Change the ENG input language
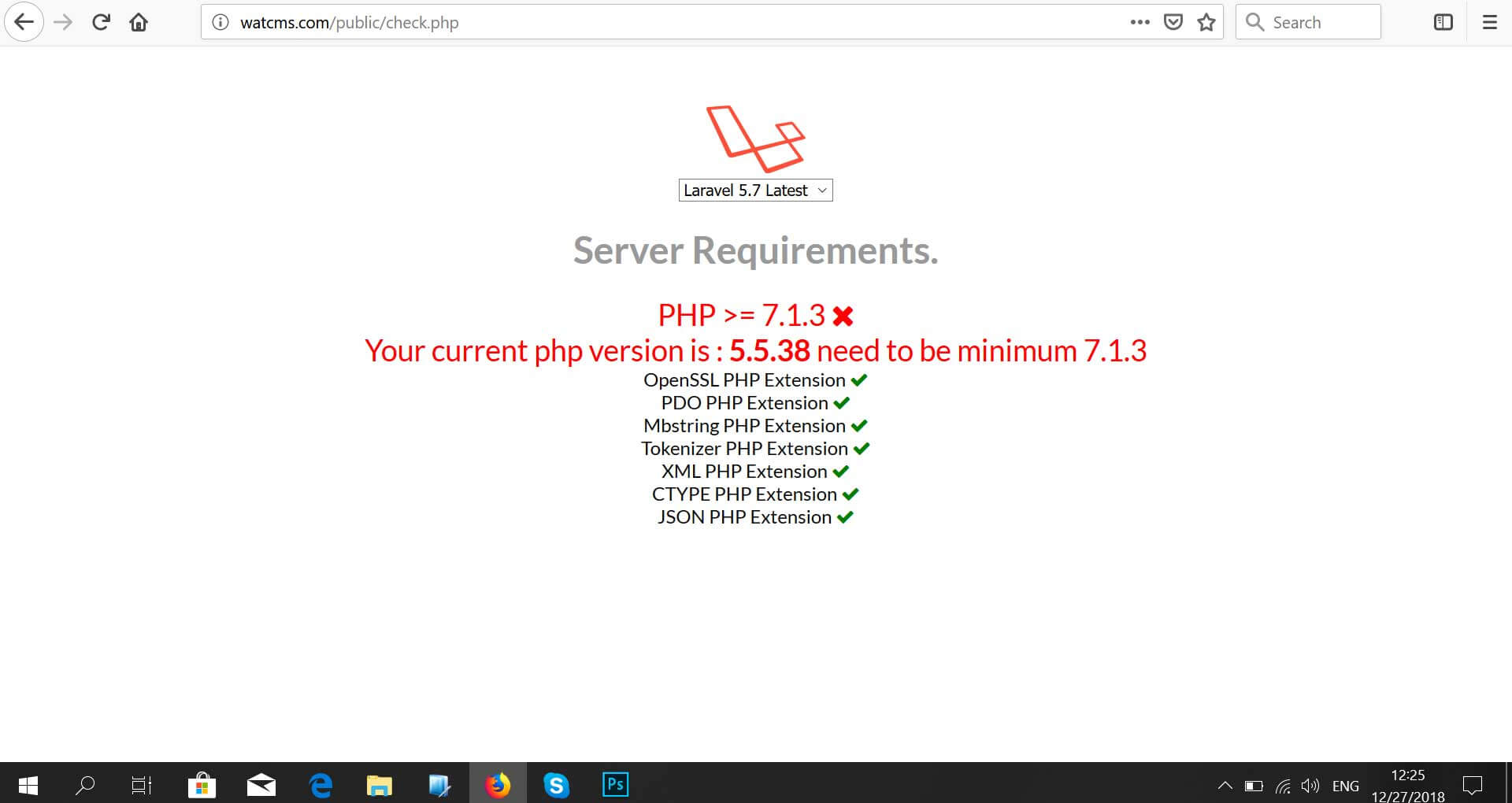This screenshot has height=803, width=1512. [1346, 786]
